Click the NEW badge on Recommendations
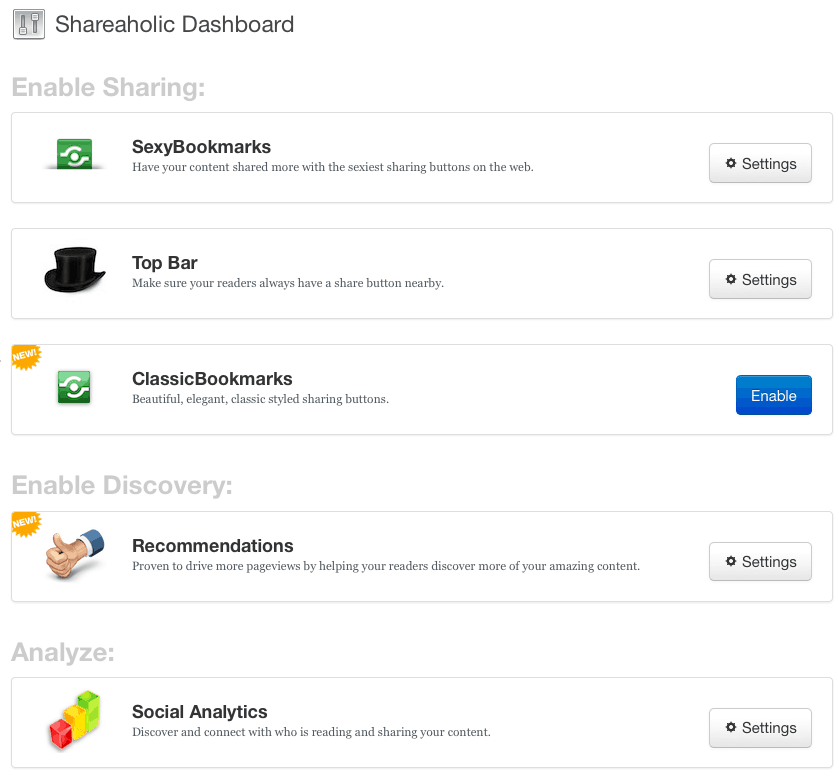This screenshot has width=839, height=778. point(26,524)
